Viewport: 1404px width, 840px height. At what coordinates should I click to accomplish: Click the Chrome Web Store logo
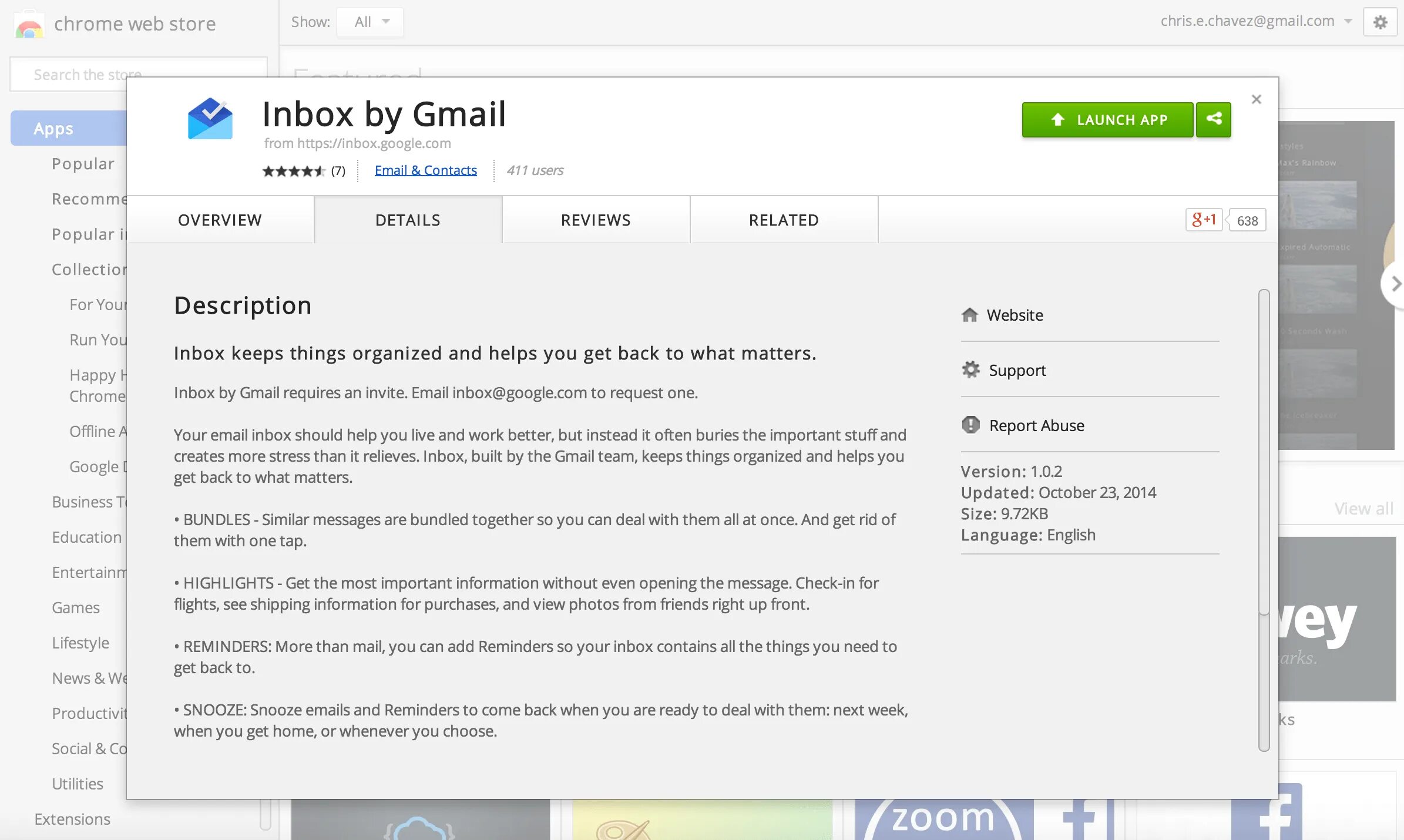click(29, 25)
